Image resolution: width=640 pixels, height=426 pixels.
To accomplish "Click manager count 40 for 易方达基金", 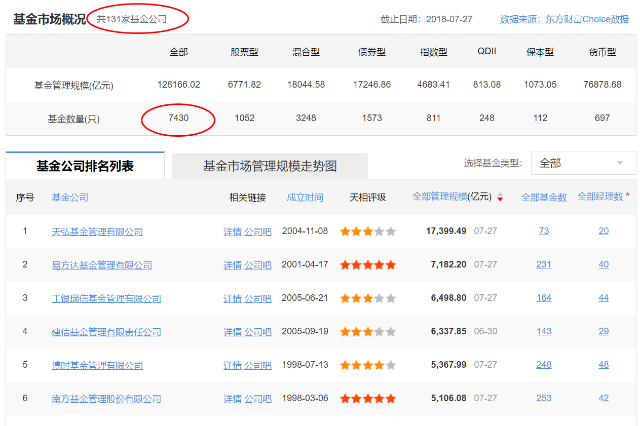I will [604, 264].
